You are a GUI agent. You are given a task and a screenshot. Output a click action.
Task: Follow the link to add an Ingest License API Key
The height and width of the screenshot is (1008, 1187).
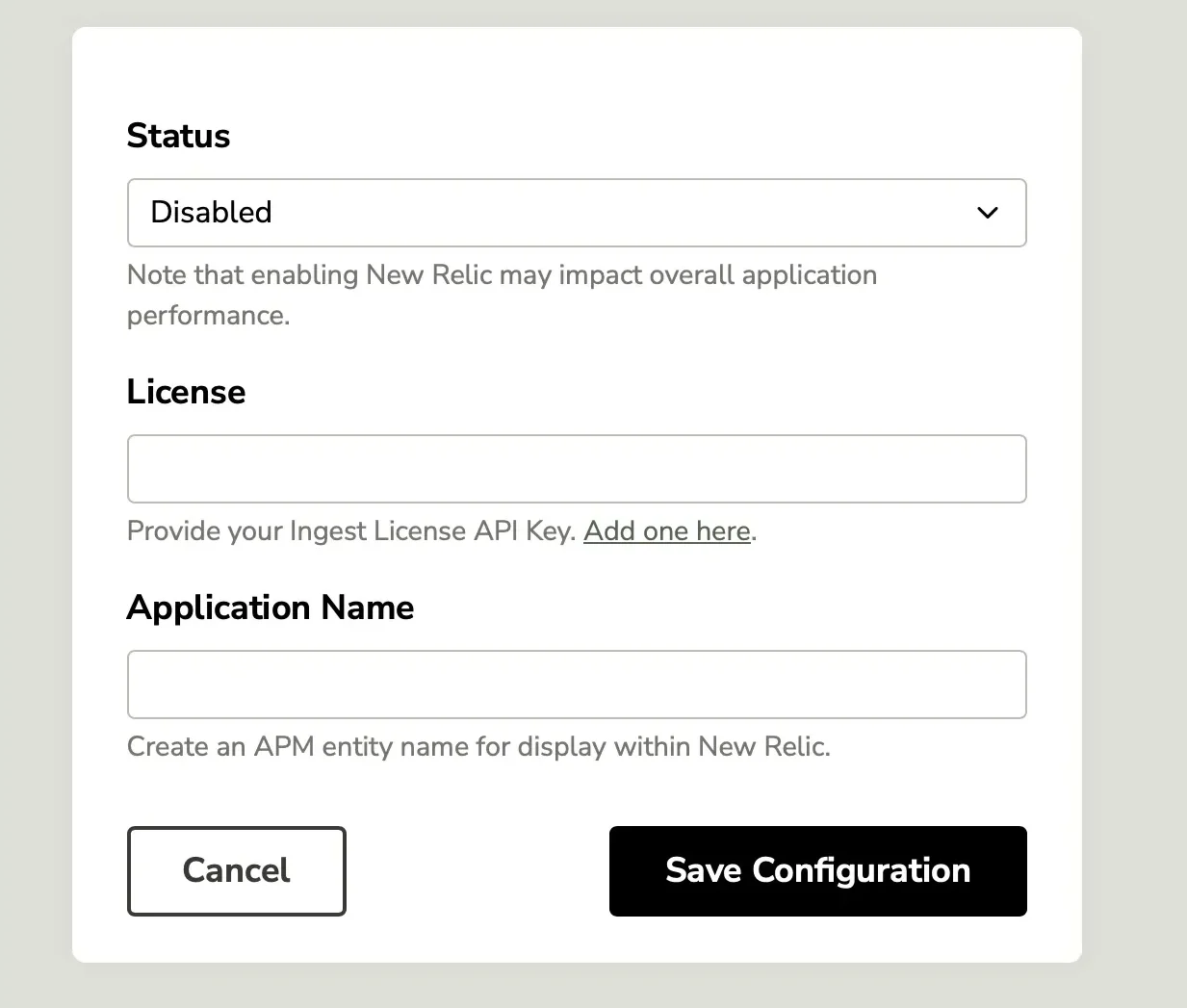(666, 530)
